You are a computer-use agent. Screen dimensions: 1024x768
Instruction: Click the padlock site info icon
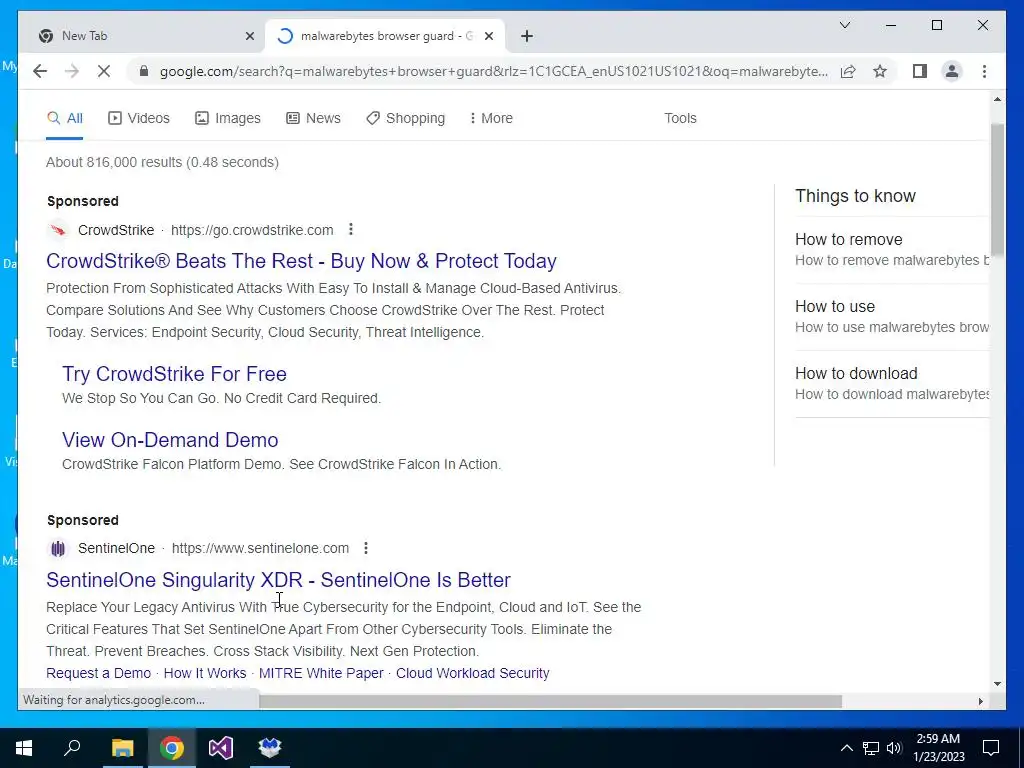144,71
